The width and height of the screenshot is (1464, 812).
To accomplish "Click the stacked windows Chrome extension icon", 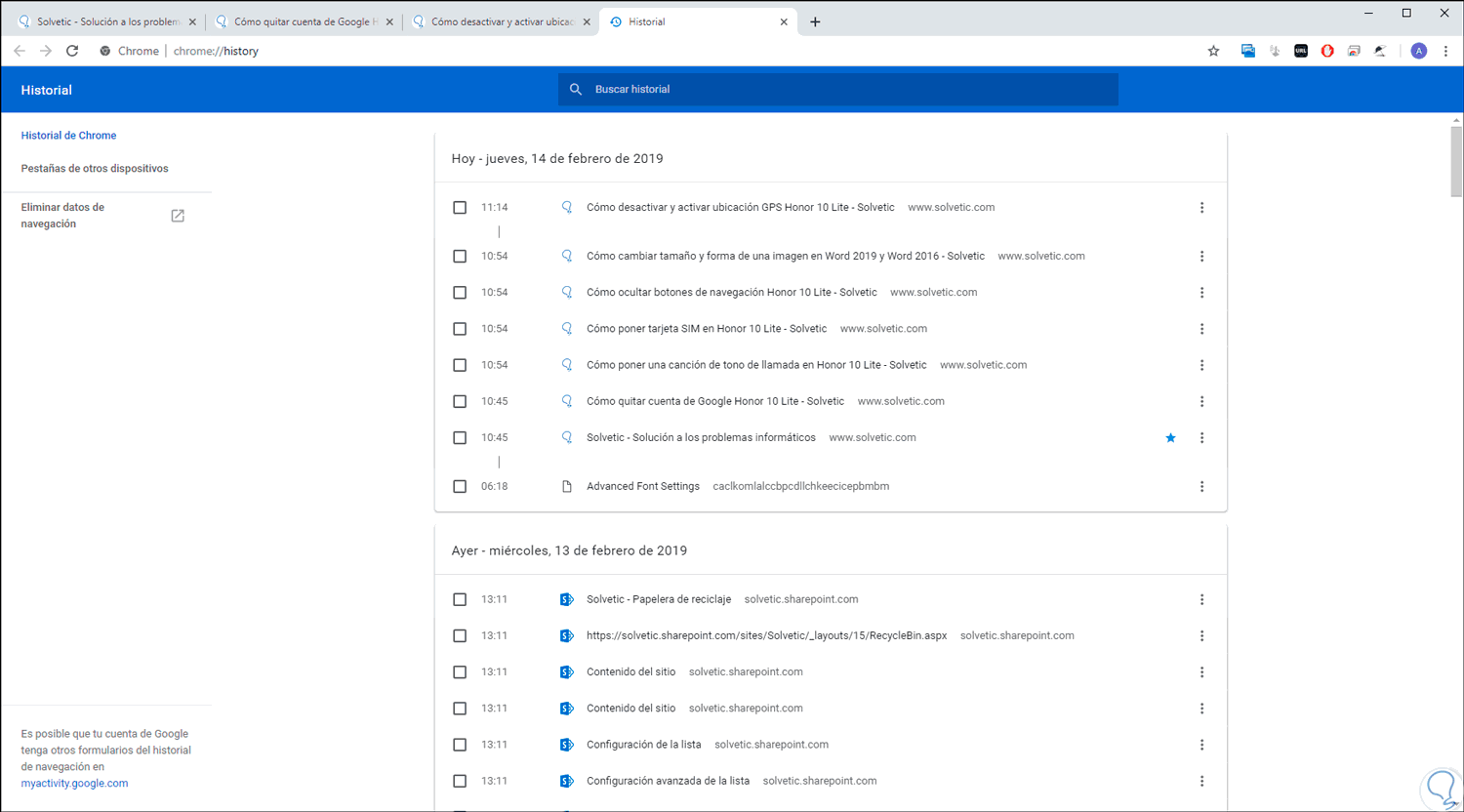I will 1354,51.
